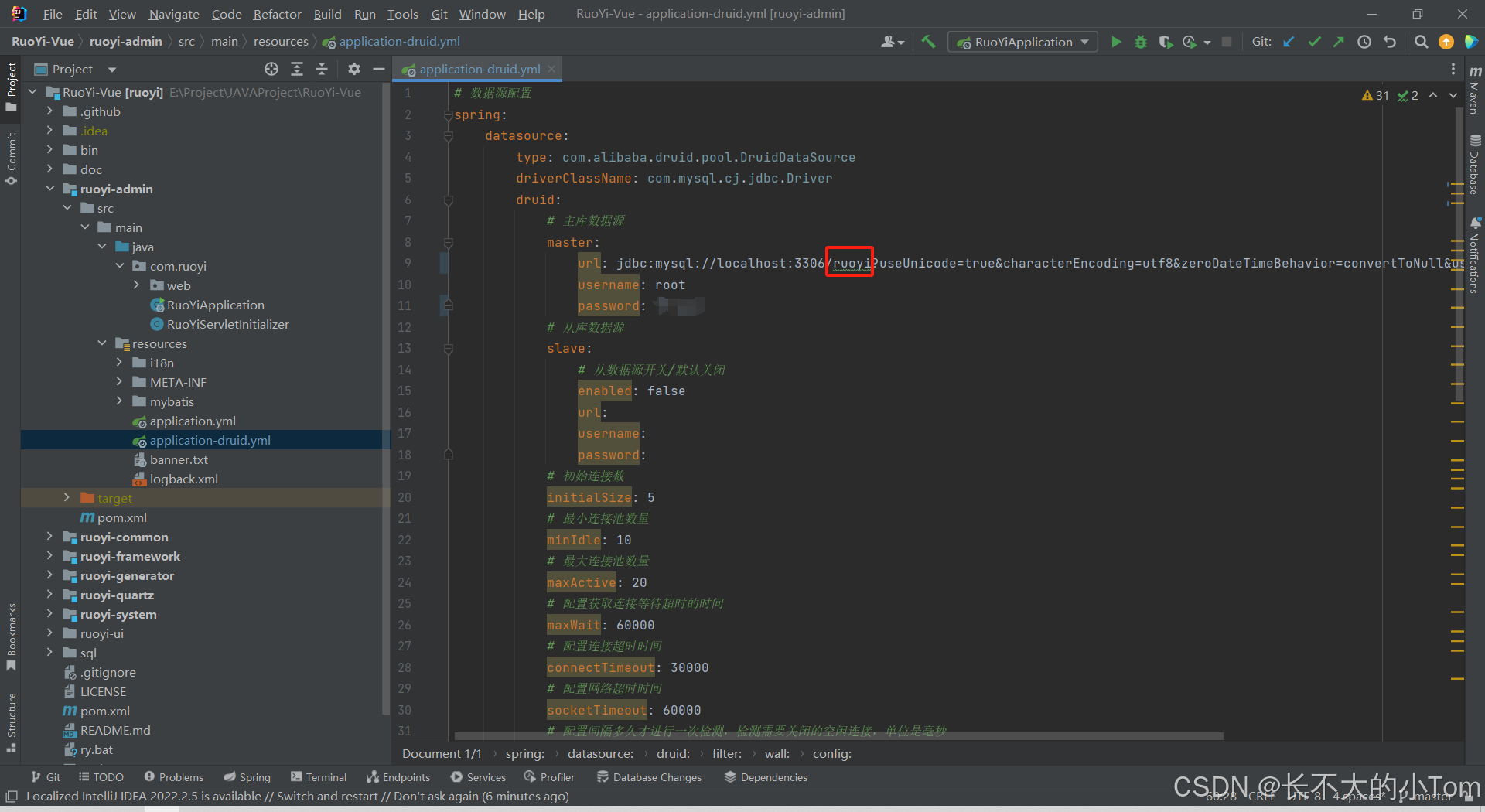Open user account dropdown icon
The image size is (1485, 812).
(x=893, y=42)
